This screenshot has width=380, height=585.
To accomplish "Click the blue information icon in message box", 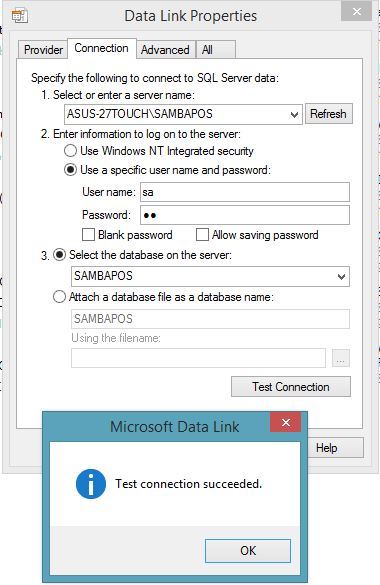I will [x=91, y=484].
